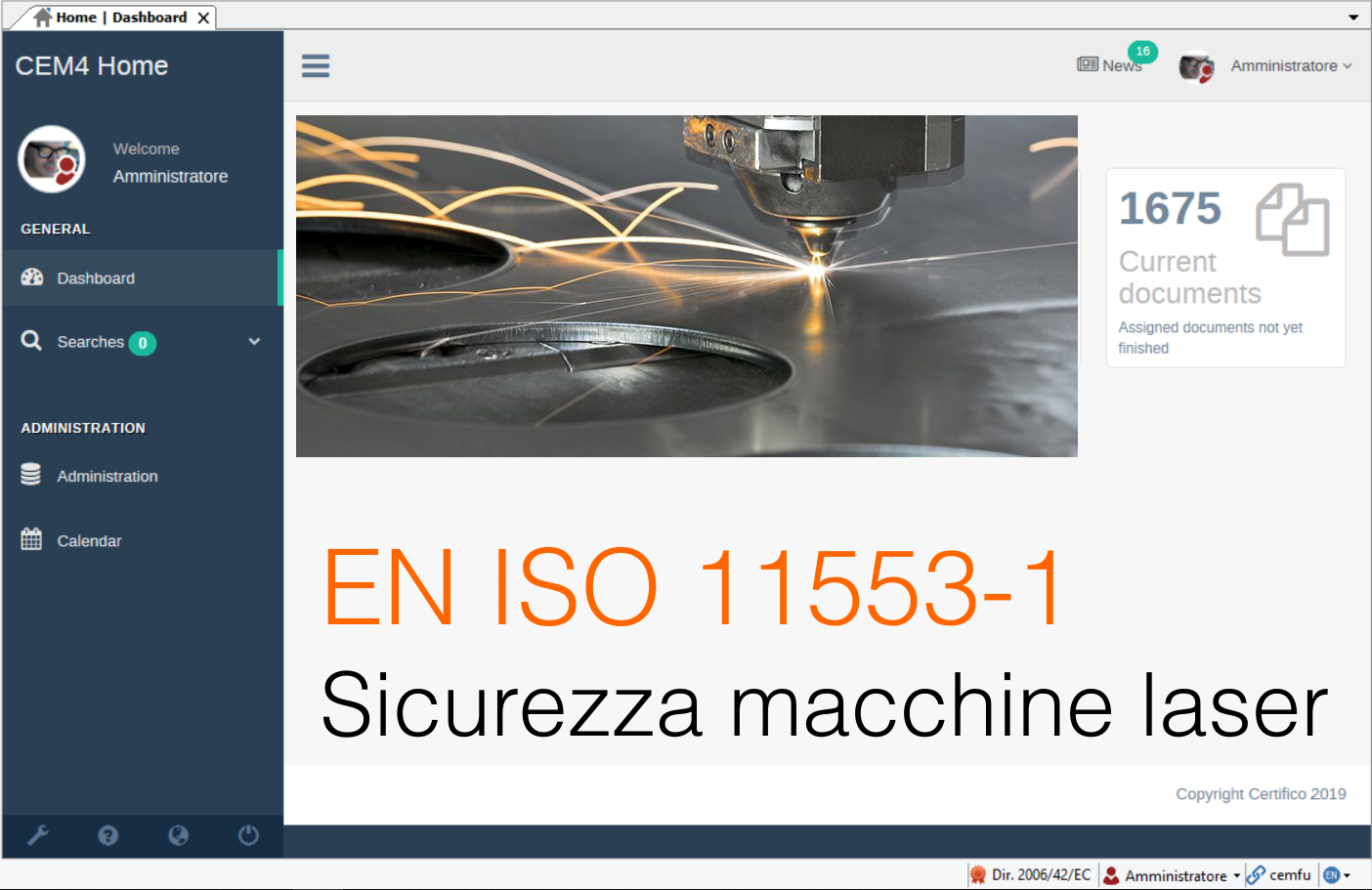Click the CEM4 Home title link
1372x890 pixels.
(x=91, y=65)
